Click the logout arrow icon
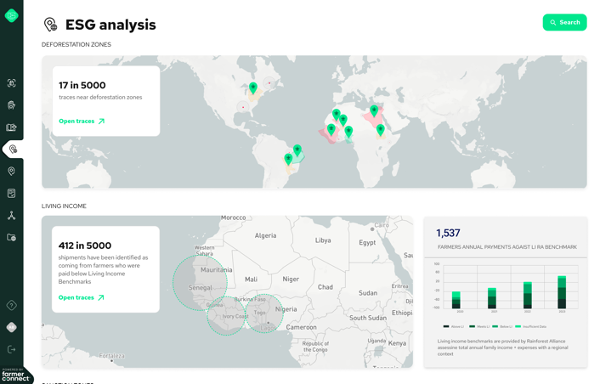 (x=11, y=349)
